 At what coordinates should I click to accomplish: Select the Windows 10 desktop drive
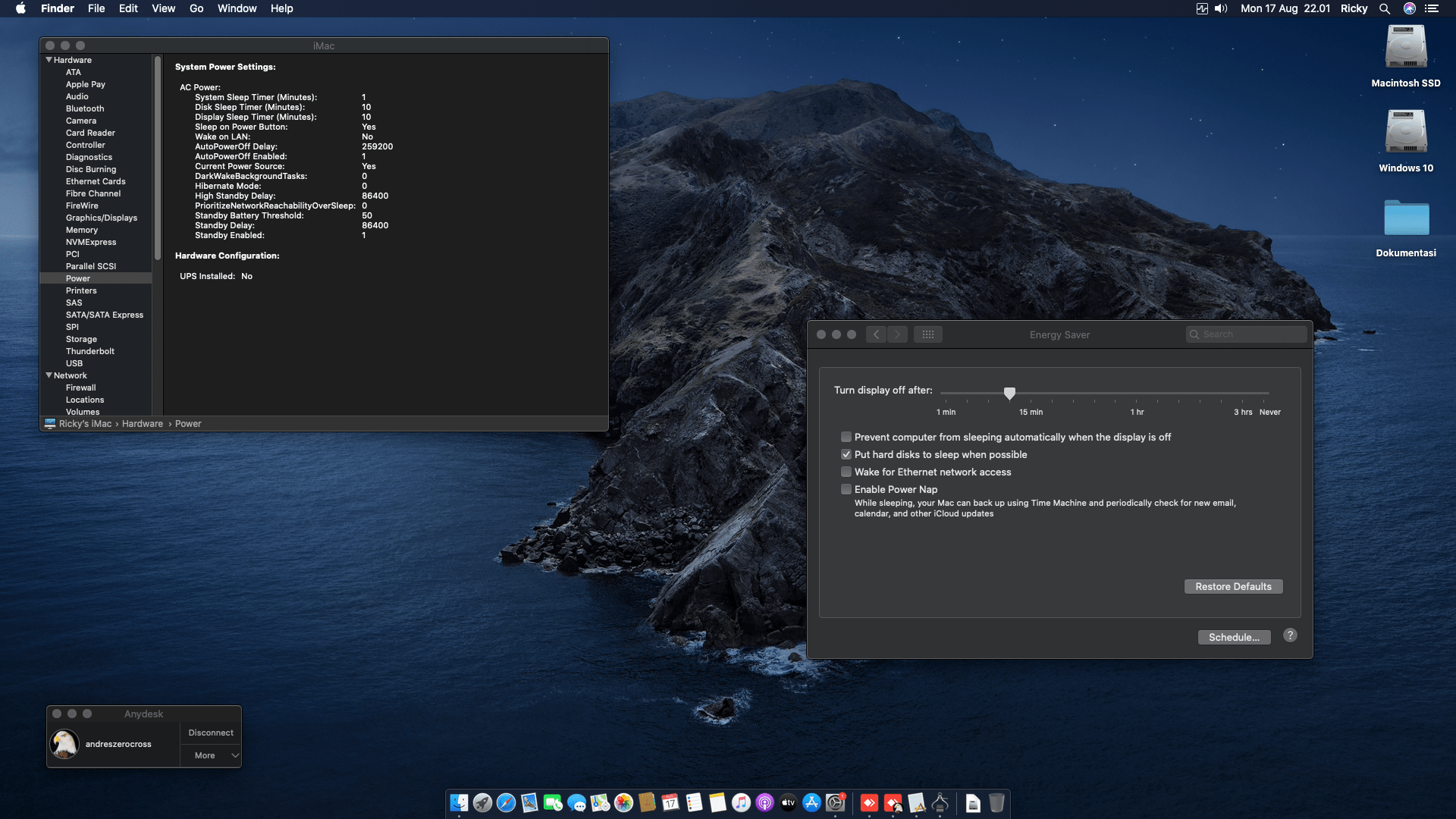1406,141
